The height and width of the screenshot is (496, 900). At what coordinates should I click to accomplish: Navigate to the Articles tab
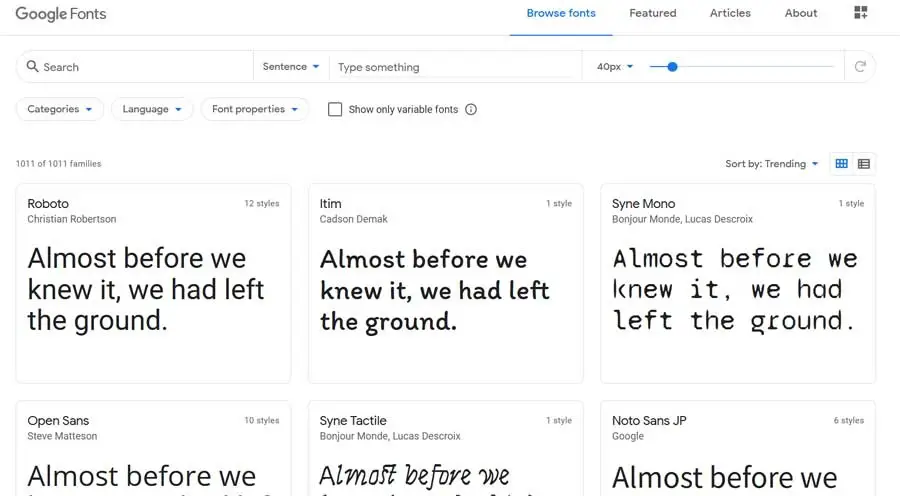point(730,14)
